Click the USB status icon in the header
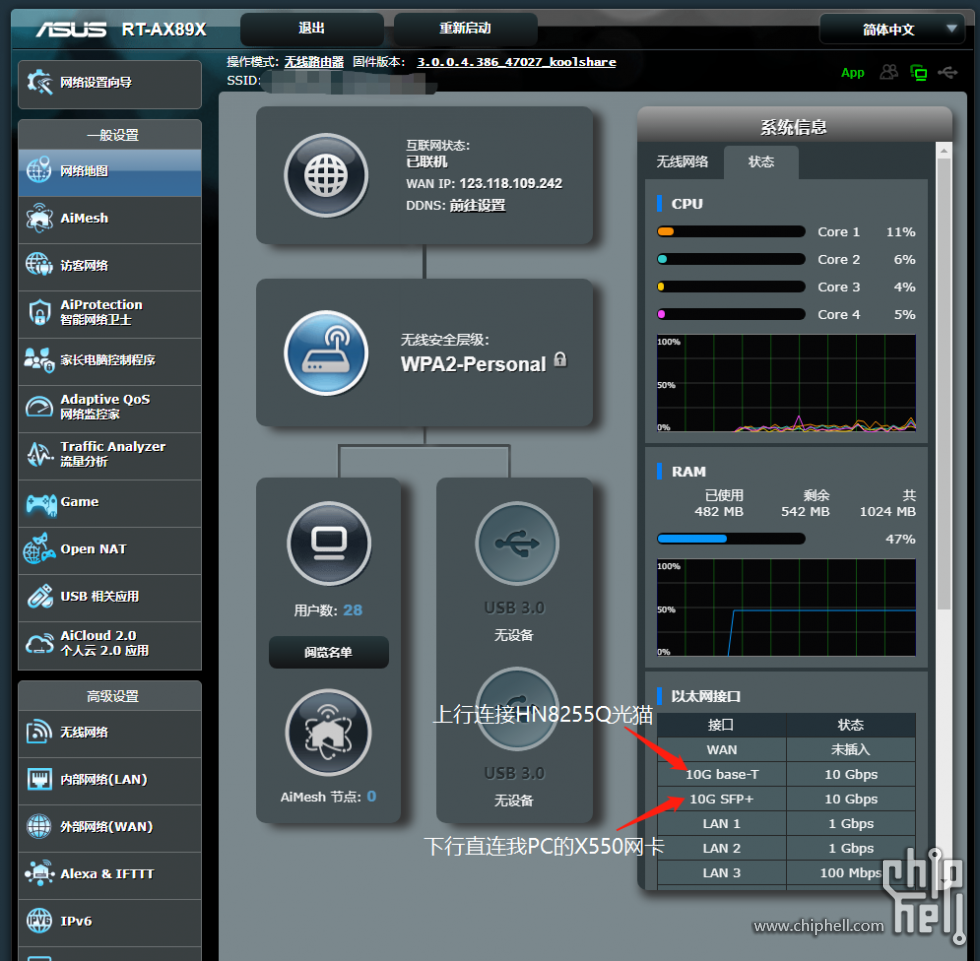The image size is (980, 961). coord(948,73)
